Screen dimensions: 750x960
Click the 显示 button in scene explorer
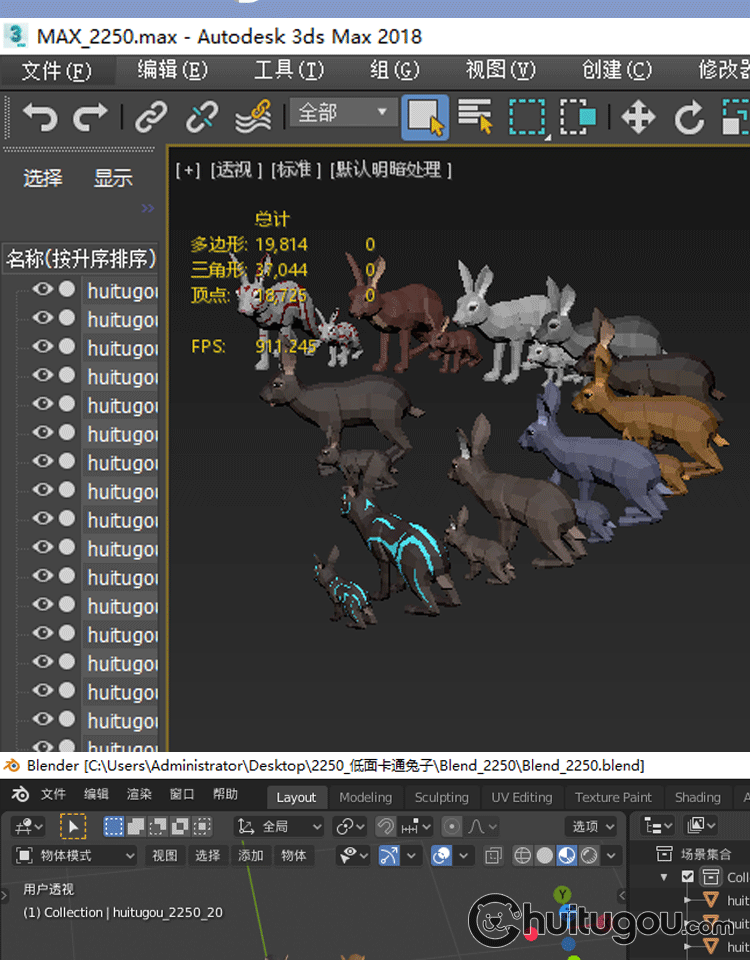[113, 178]
